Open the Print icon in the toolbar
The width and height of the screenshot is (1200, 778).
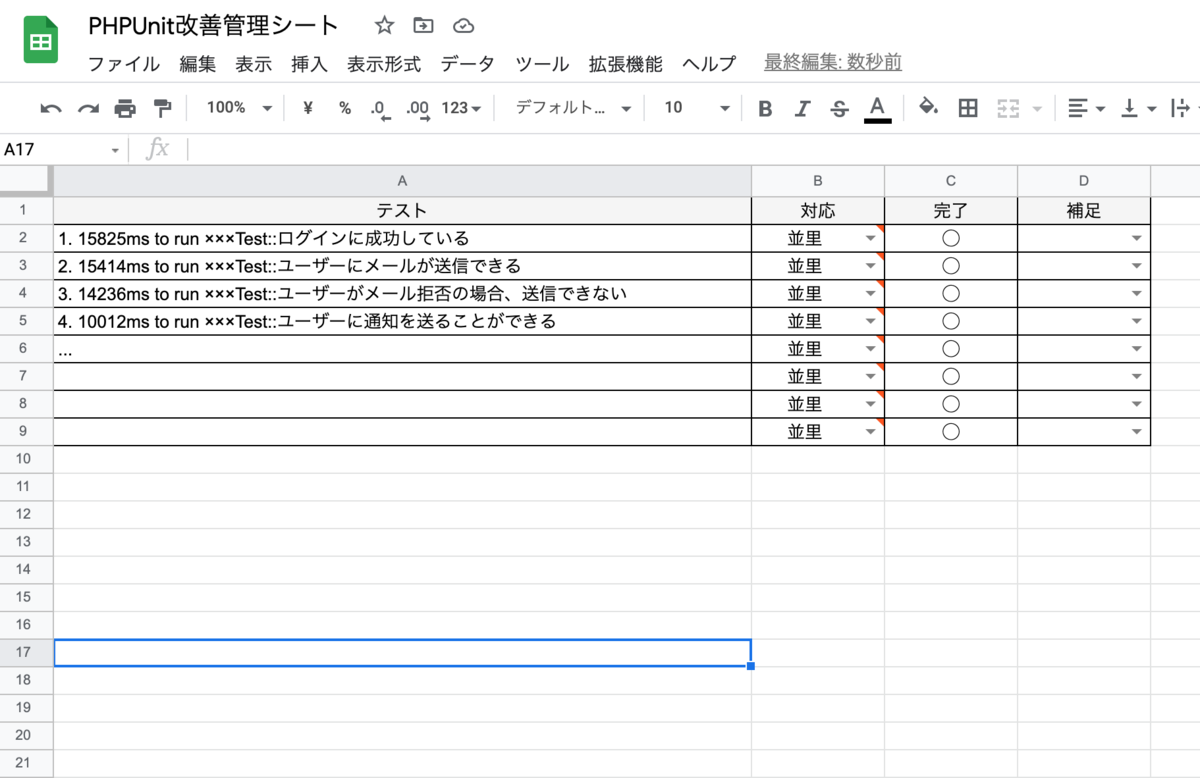(126, 107)
